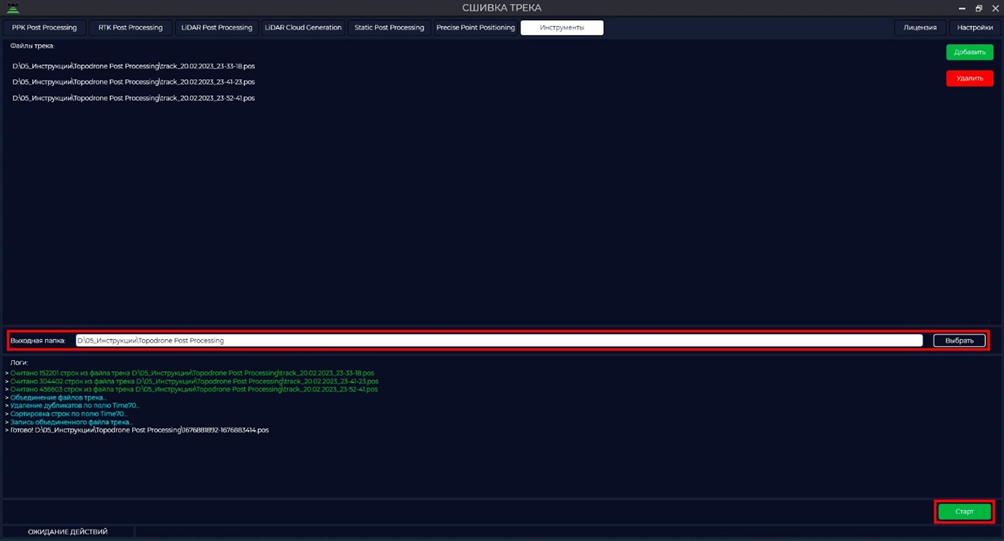Click Выбрать to choose output folder
This screenshot has width=1004, height=541.
959,341
